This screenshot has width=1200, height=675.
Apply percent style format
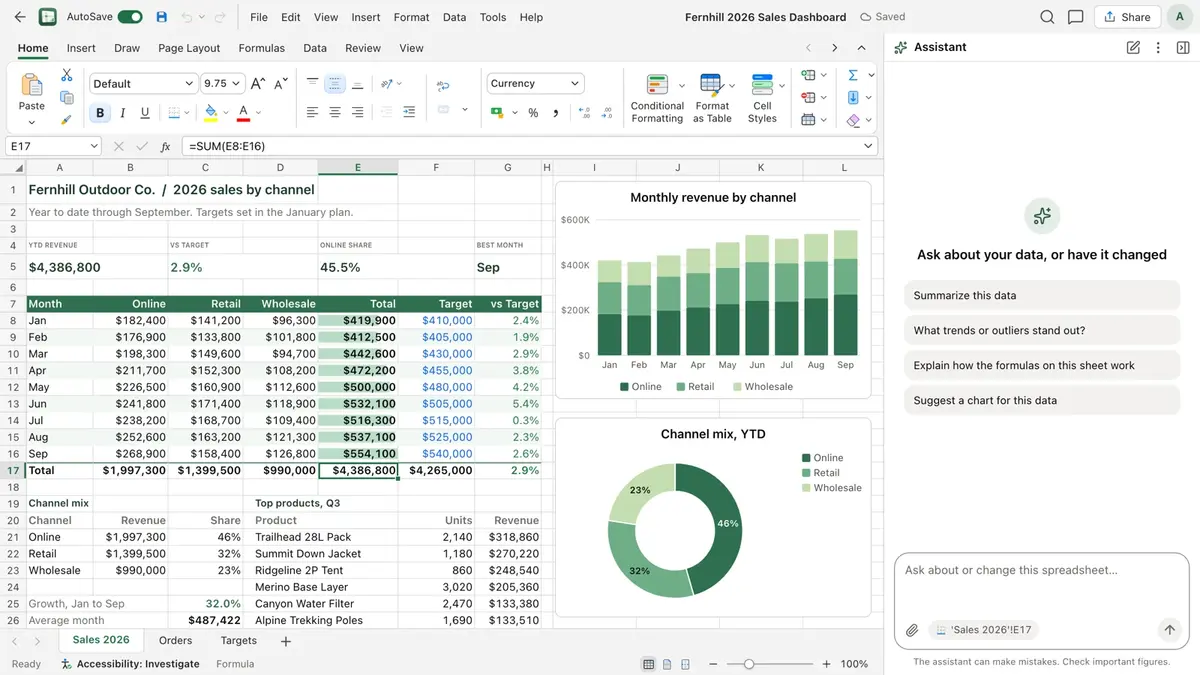point(533,113)
